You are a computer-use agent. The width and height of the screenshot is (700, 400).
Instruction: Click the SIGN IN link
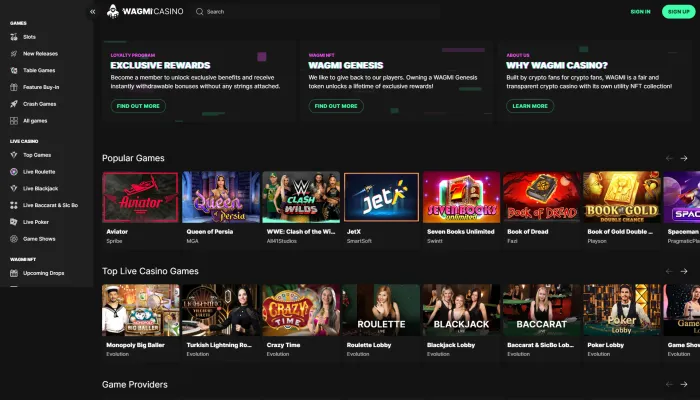[640, 12]
